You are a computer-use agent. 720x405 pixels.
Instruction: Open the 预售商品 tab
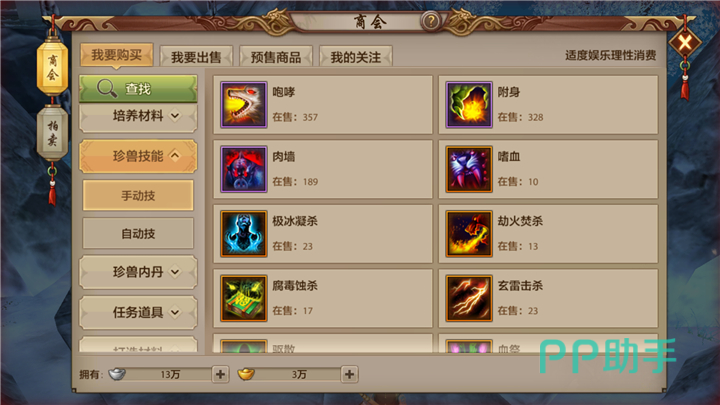tap(276, 57)
